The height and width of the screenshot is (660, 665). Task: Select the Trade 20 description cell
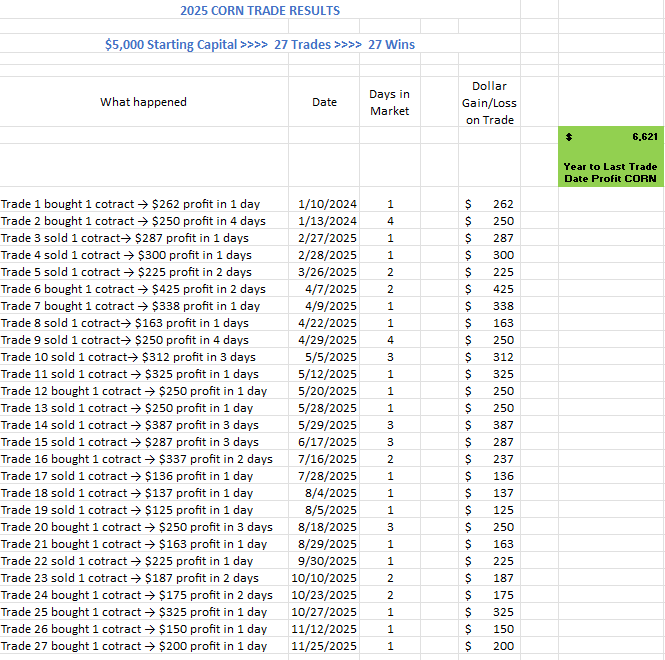coord(136,527)
